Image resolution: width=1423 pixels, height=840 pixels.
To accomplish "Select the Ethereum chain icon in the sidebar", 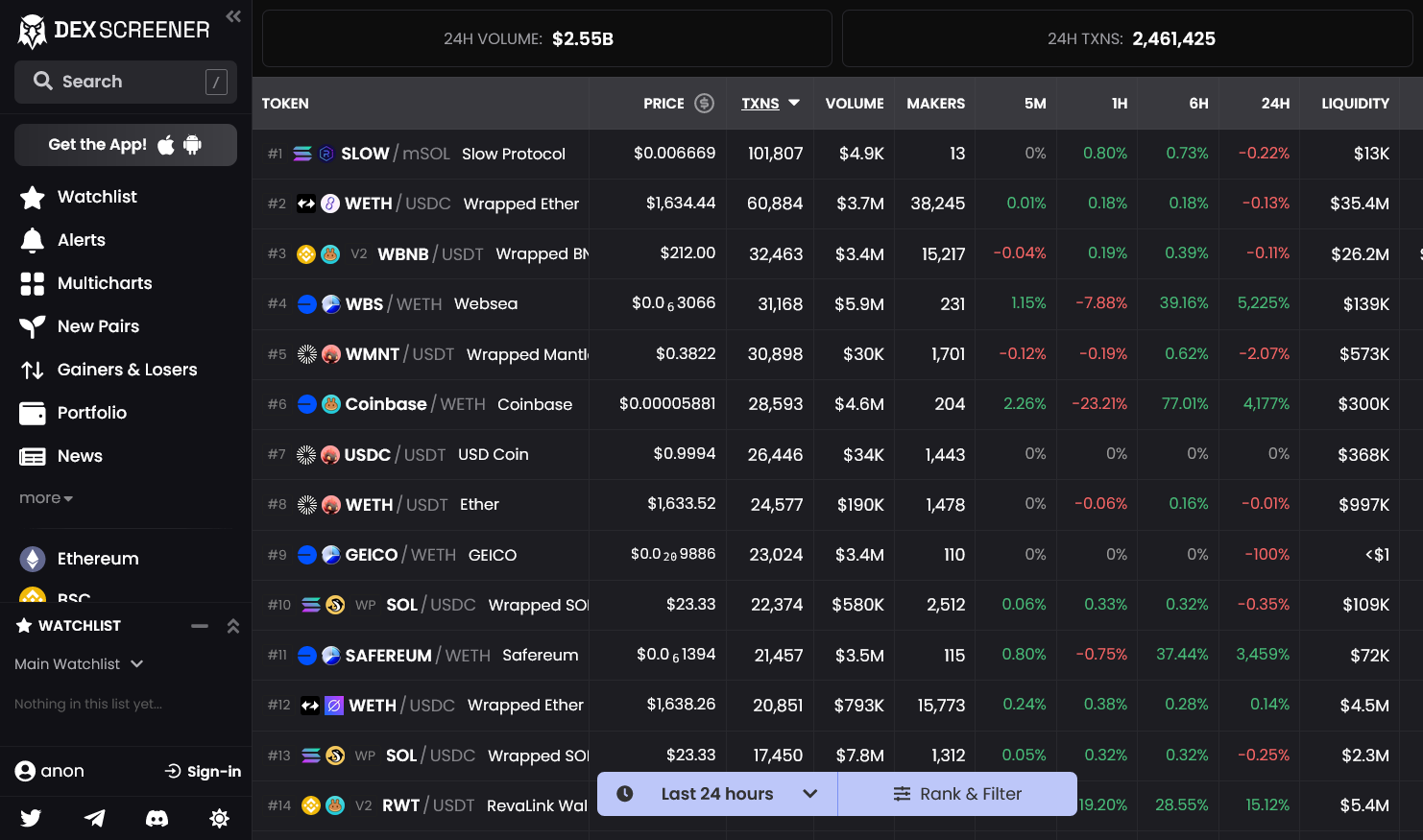I will [x=33, y=559].
